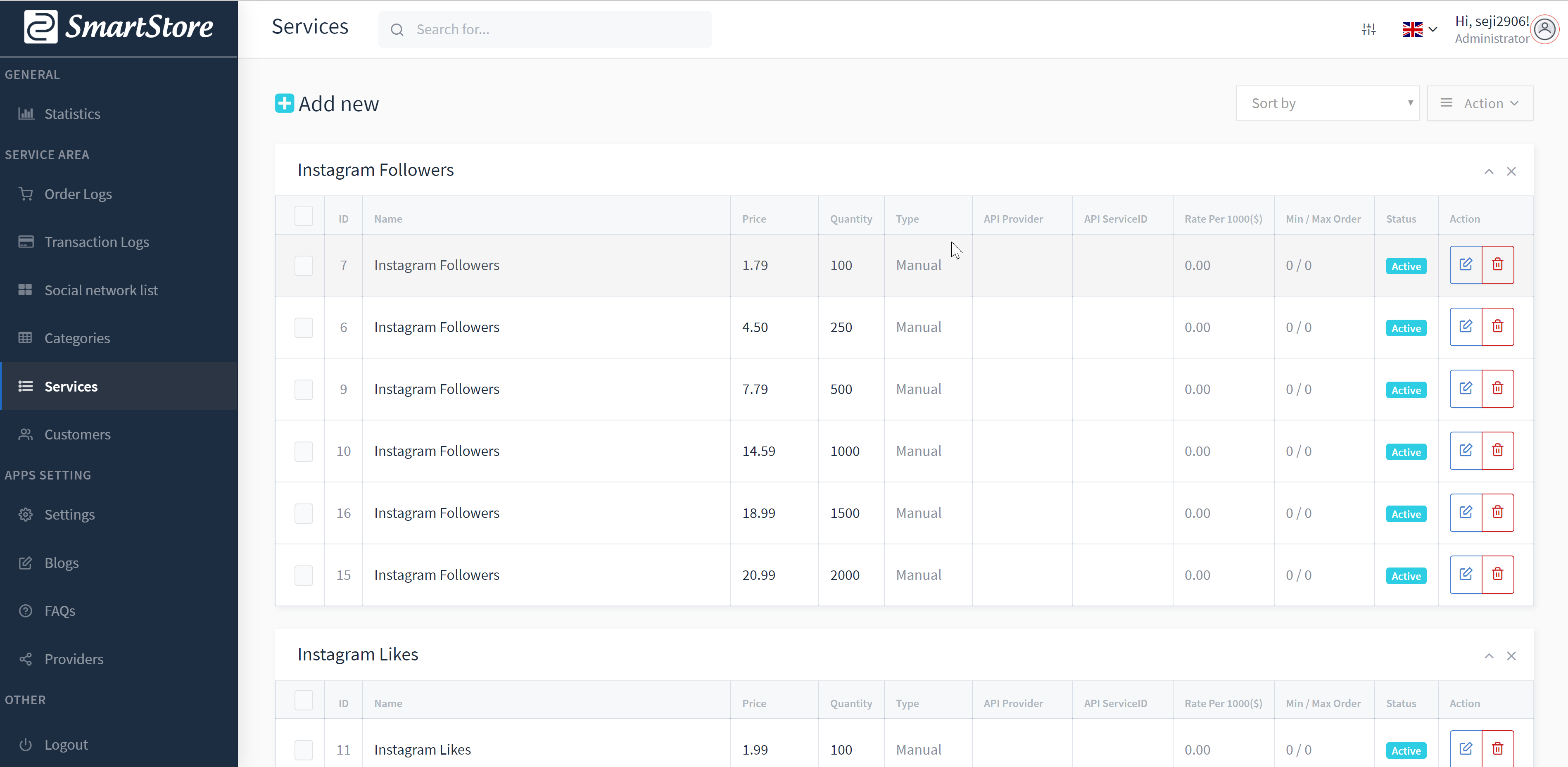Delete Instagram Followers service ID 7

(x=1497, y=265)
